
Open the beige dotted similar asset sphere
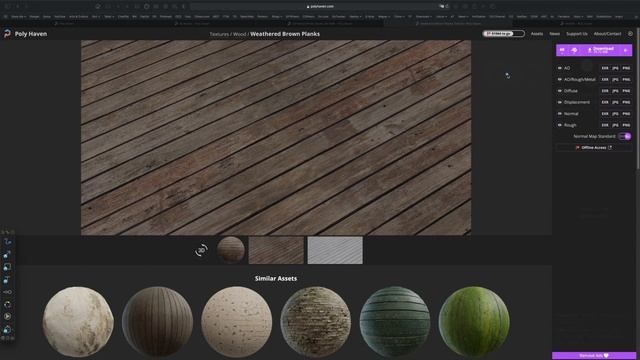[x=237, y=322]
